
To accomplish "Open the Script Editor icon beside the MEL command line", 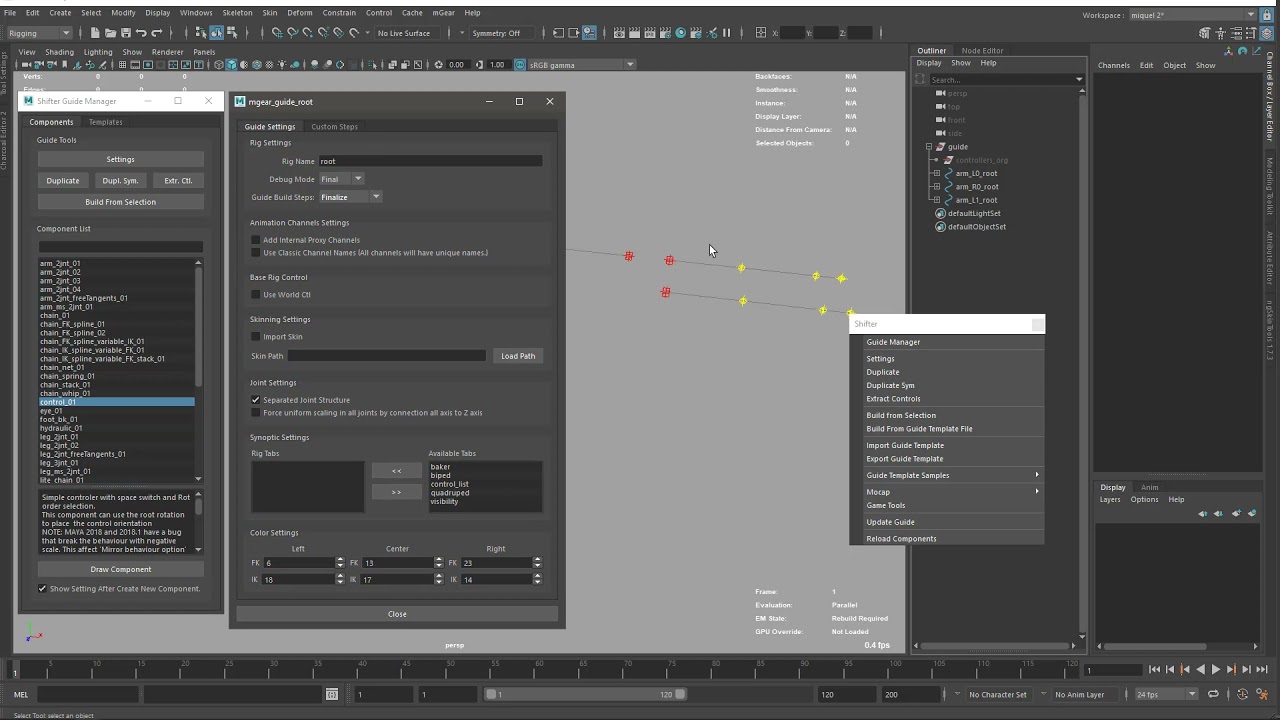I will click(x=332, y=694).
